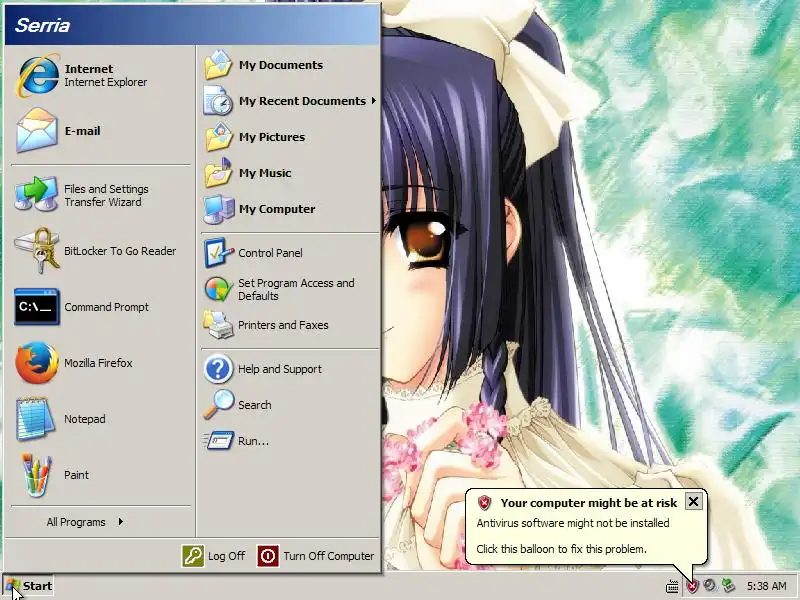Image resolution: width=800 pixels, height=600 pixels.
Task: Click the network connection tray icon
Action: point(728,586)
